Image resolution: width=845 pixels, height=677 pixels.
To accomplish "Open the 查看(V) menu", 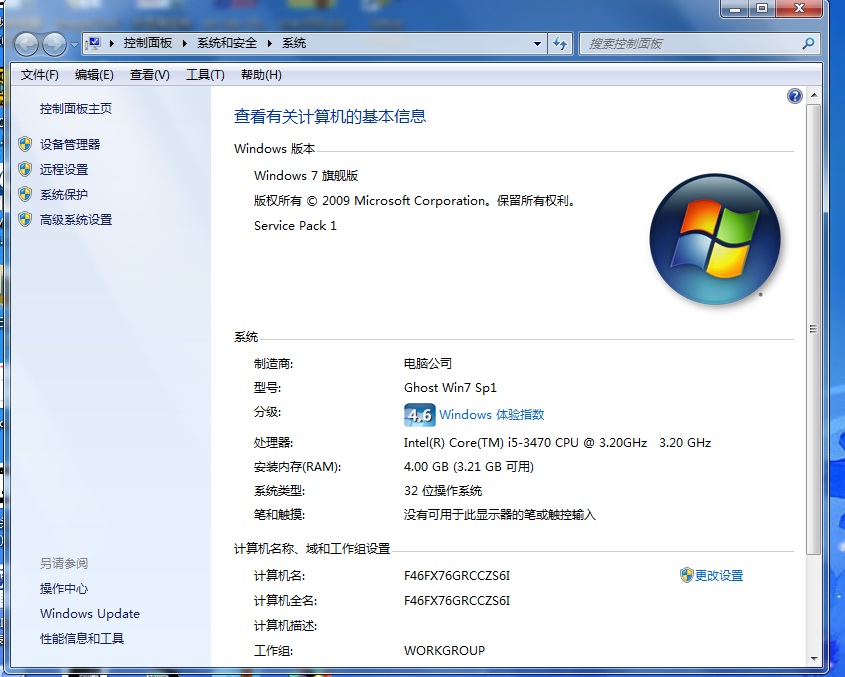I will 150,75.
